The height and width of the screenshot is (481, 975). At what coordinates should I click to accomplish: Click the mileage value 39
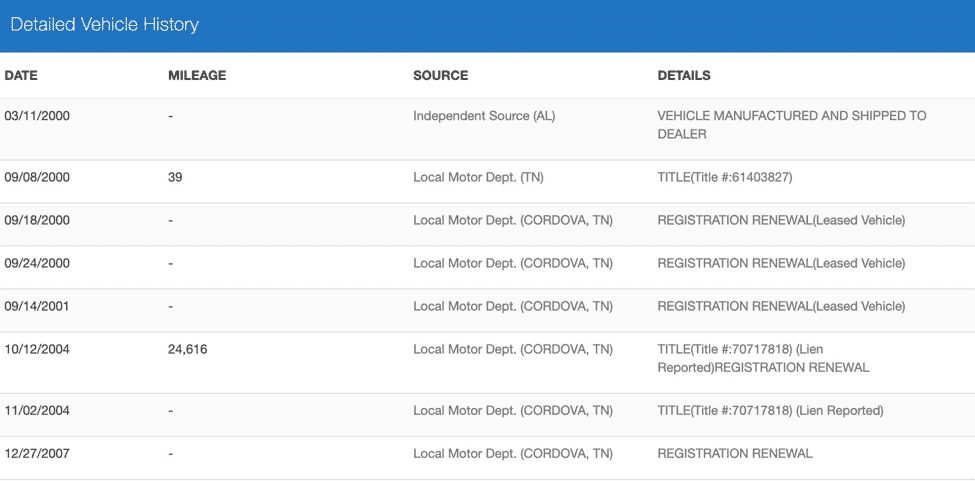coord(176,177)
